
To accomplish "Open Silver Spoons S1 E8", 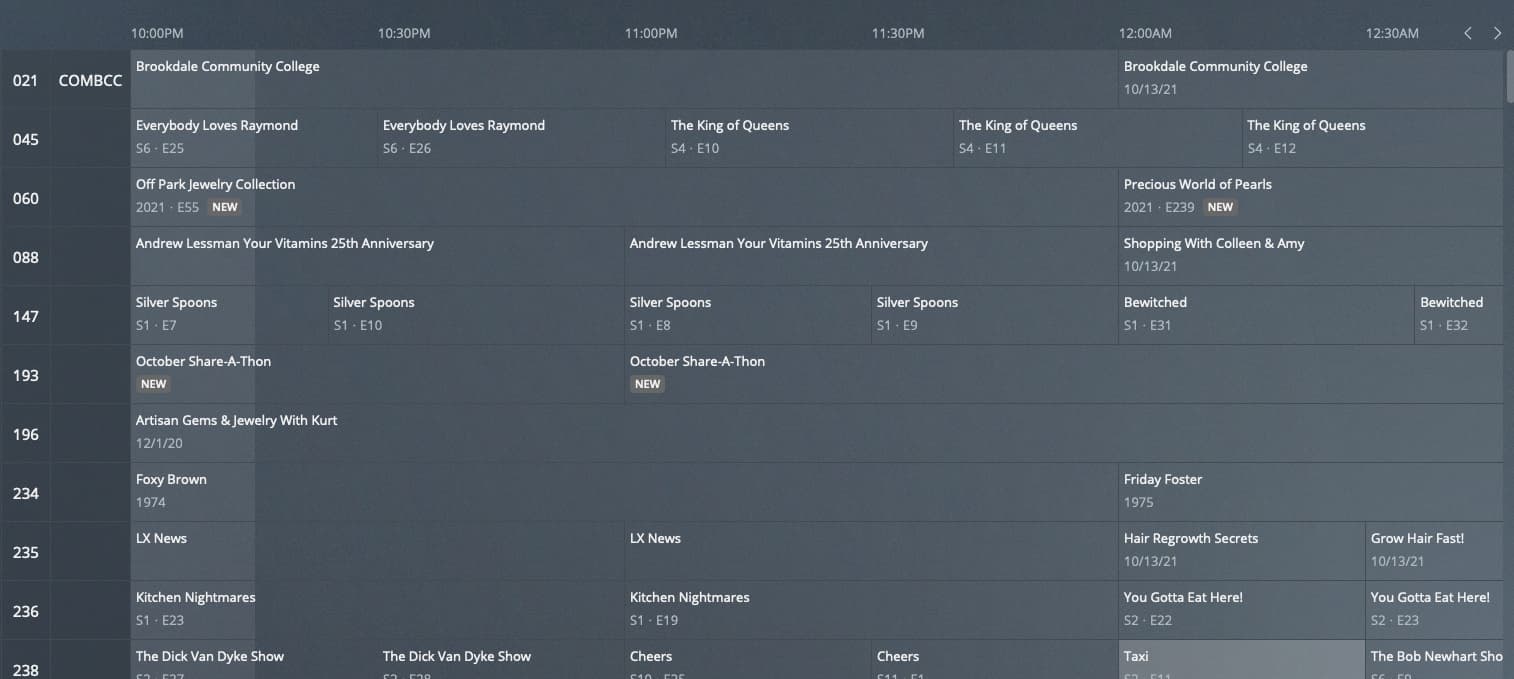I will pyautogui.click(x=748, y=316).
